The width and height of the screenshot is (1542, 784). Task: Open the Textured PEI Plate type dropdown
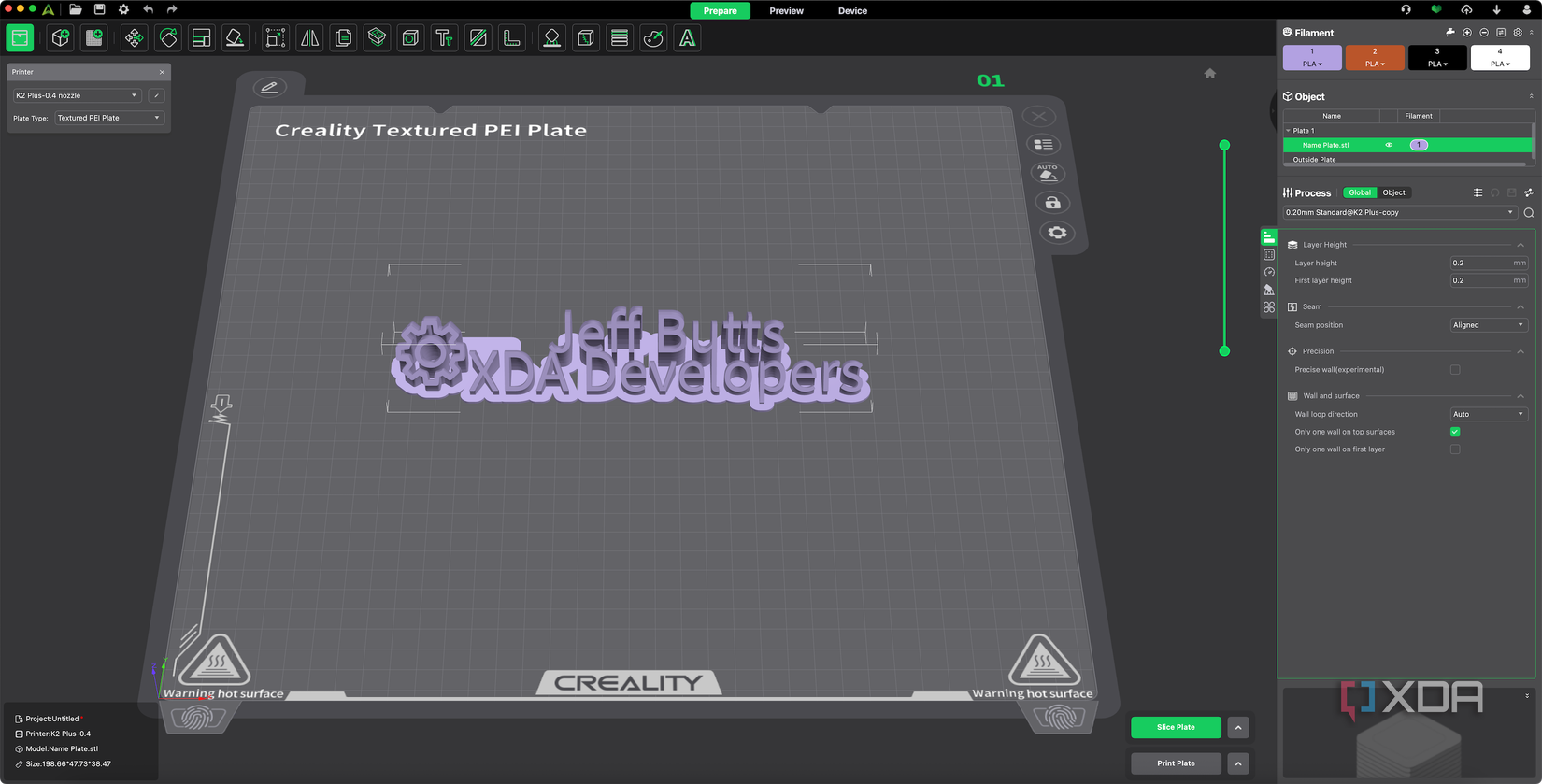pyautogui.click(x=108, y=118)
